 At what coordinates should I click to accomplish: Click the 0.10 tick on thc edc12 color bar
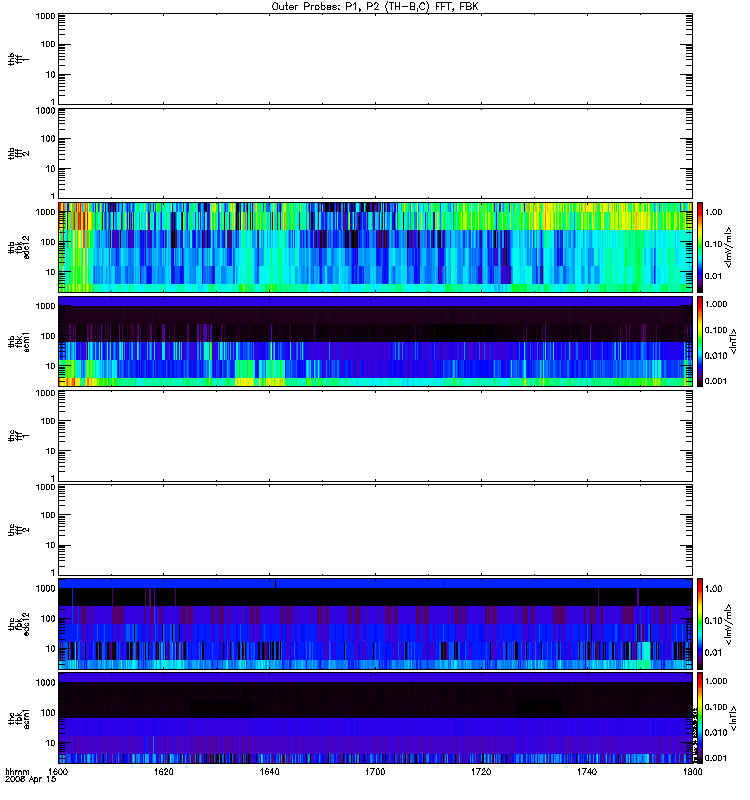click(714, 620)
